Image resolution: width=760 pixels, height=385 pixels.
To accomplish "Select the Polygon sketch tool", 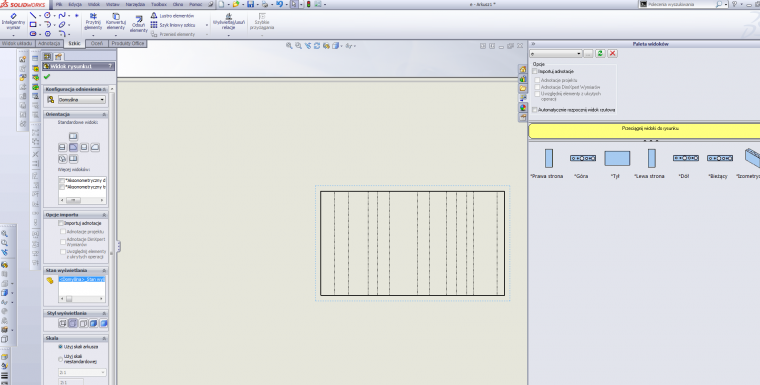I will pos(48,34).
